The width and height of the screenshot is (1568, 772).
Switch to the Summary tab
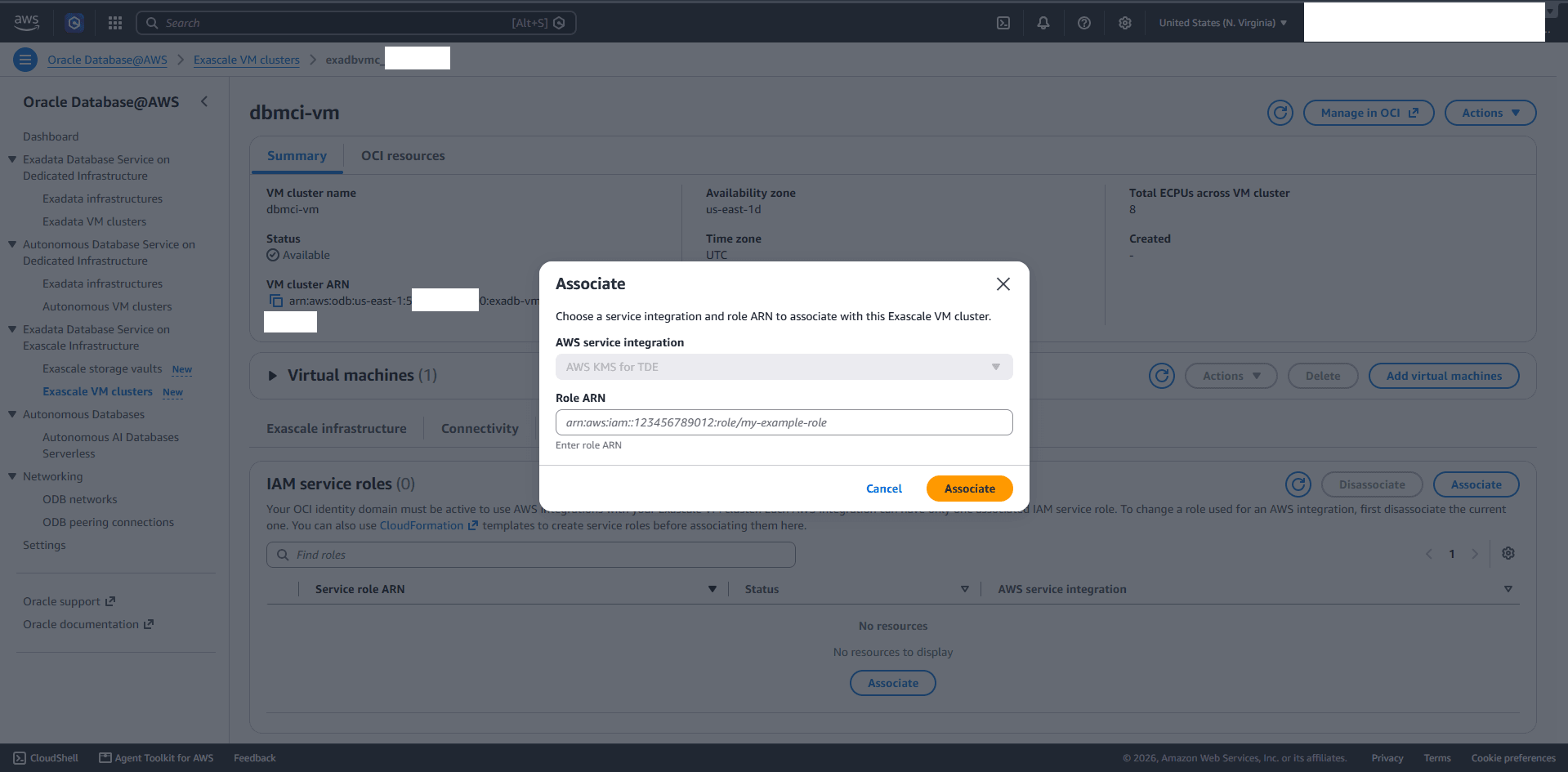coord(297,156)
